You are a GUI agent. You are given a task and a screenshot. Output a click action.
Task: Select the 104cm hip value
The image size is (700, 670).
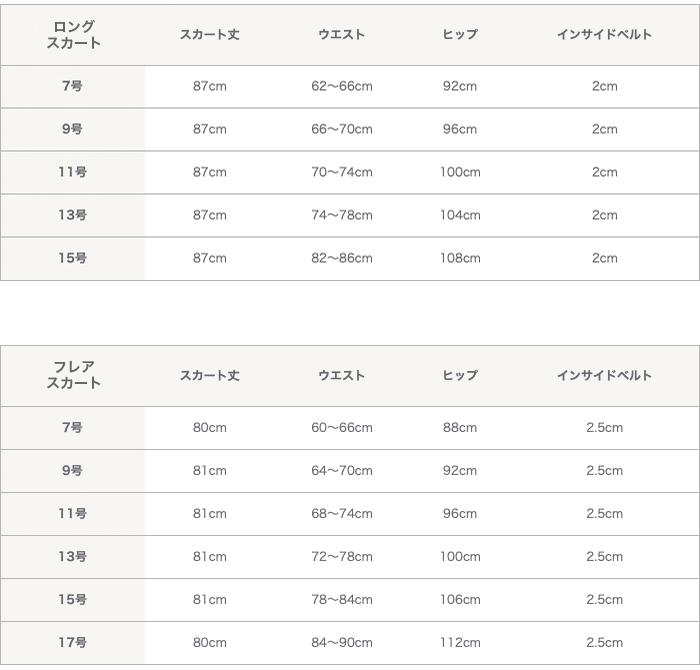click(460, 215)
